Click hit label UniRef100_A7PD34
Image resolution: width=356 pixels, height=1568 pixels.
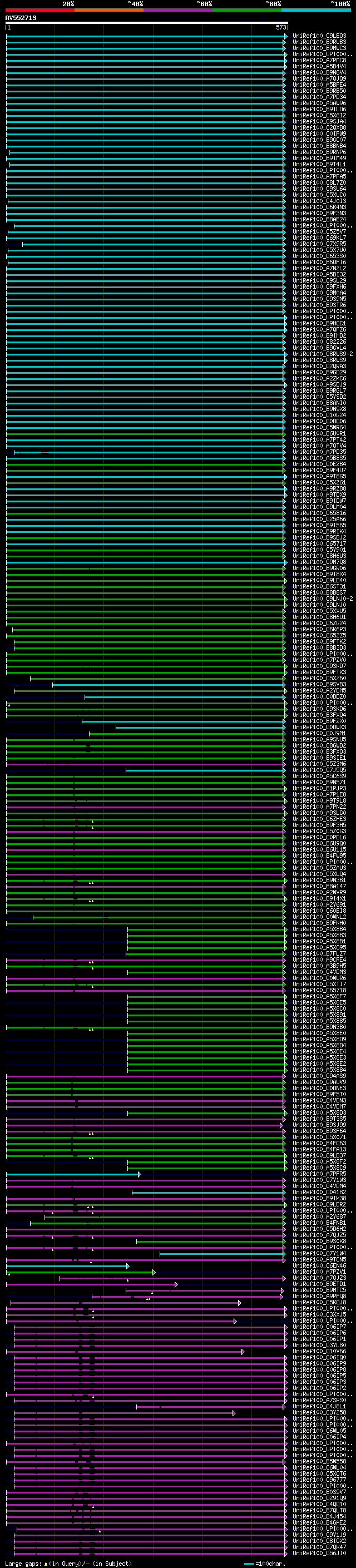coord(319,97)
